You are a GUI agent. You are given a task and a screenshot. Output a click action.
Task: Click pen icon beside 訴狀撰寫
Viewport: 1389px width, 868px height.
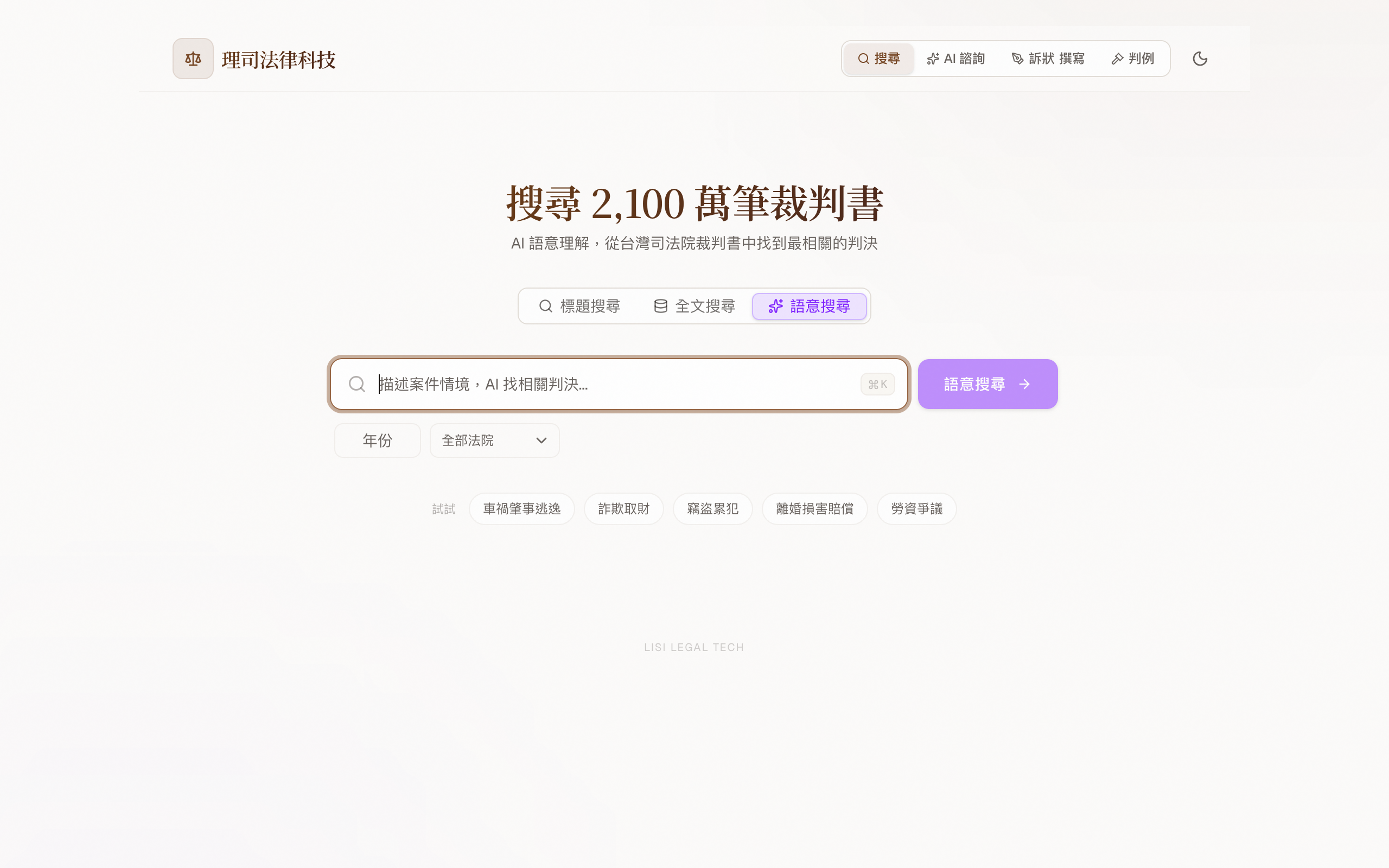coord(1017,59)
